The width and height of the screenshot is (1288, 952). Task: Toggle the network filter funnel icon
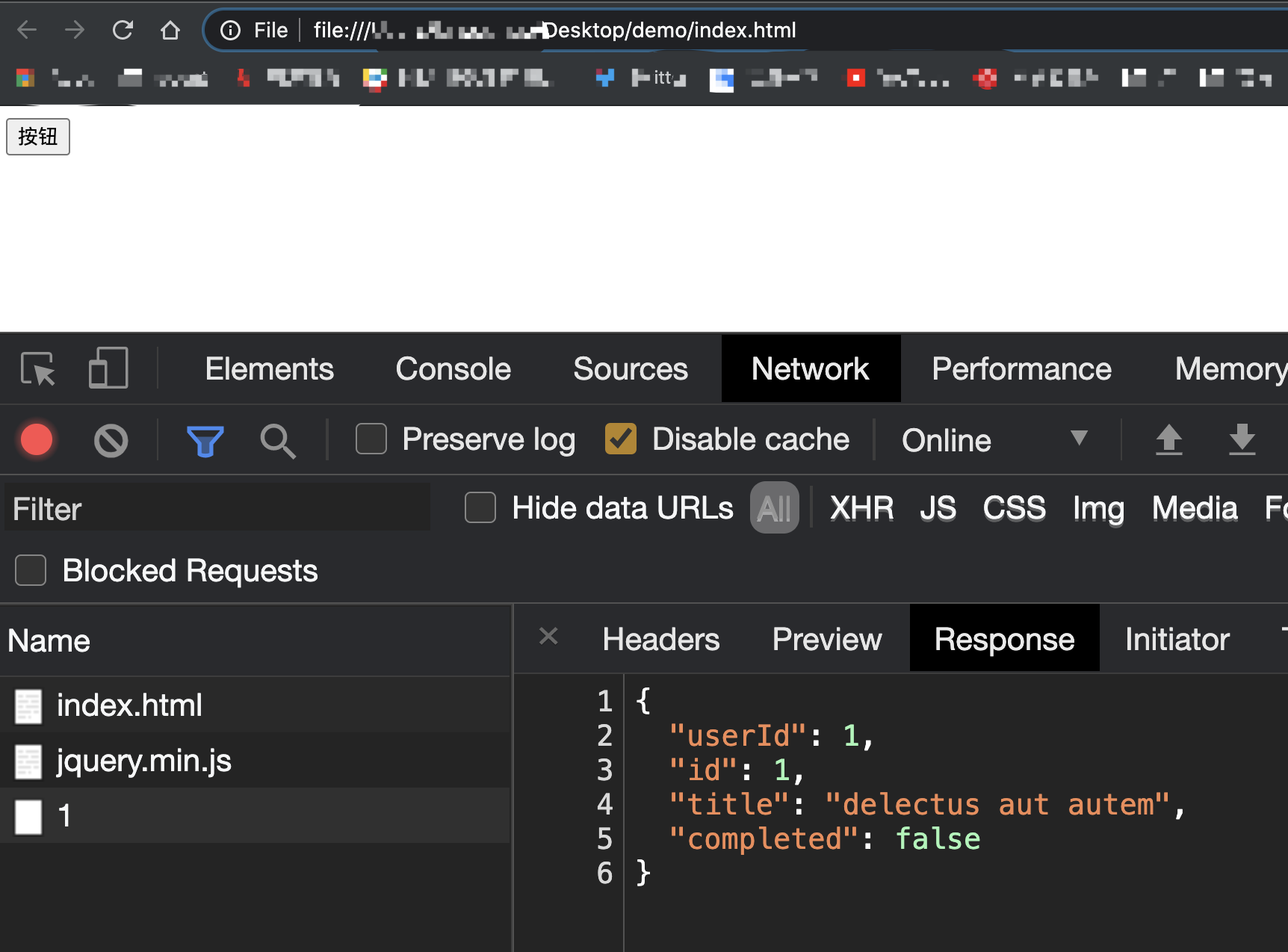(x=205, y=440)
